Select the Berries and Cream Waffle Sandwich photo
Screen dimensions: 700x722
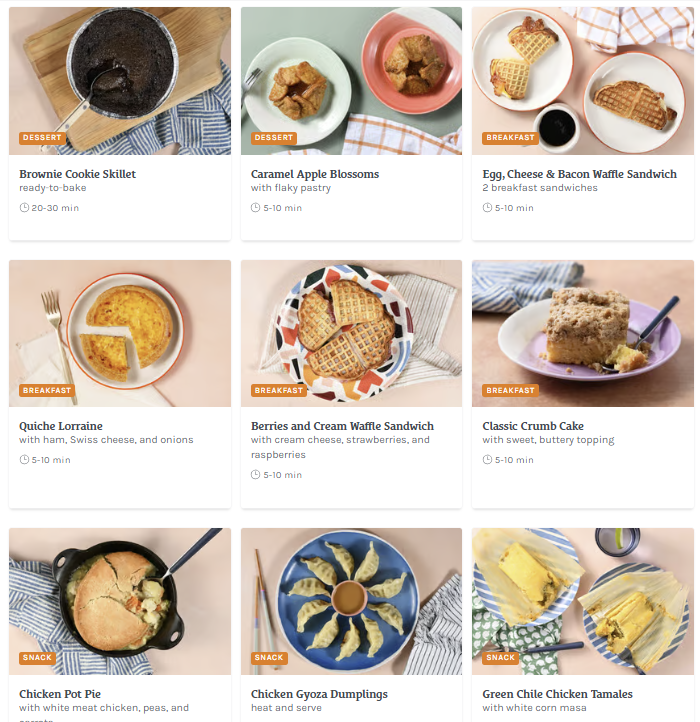[351, 333]
